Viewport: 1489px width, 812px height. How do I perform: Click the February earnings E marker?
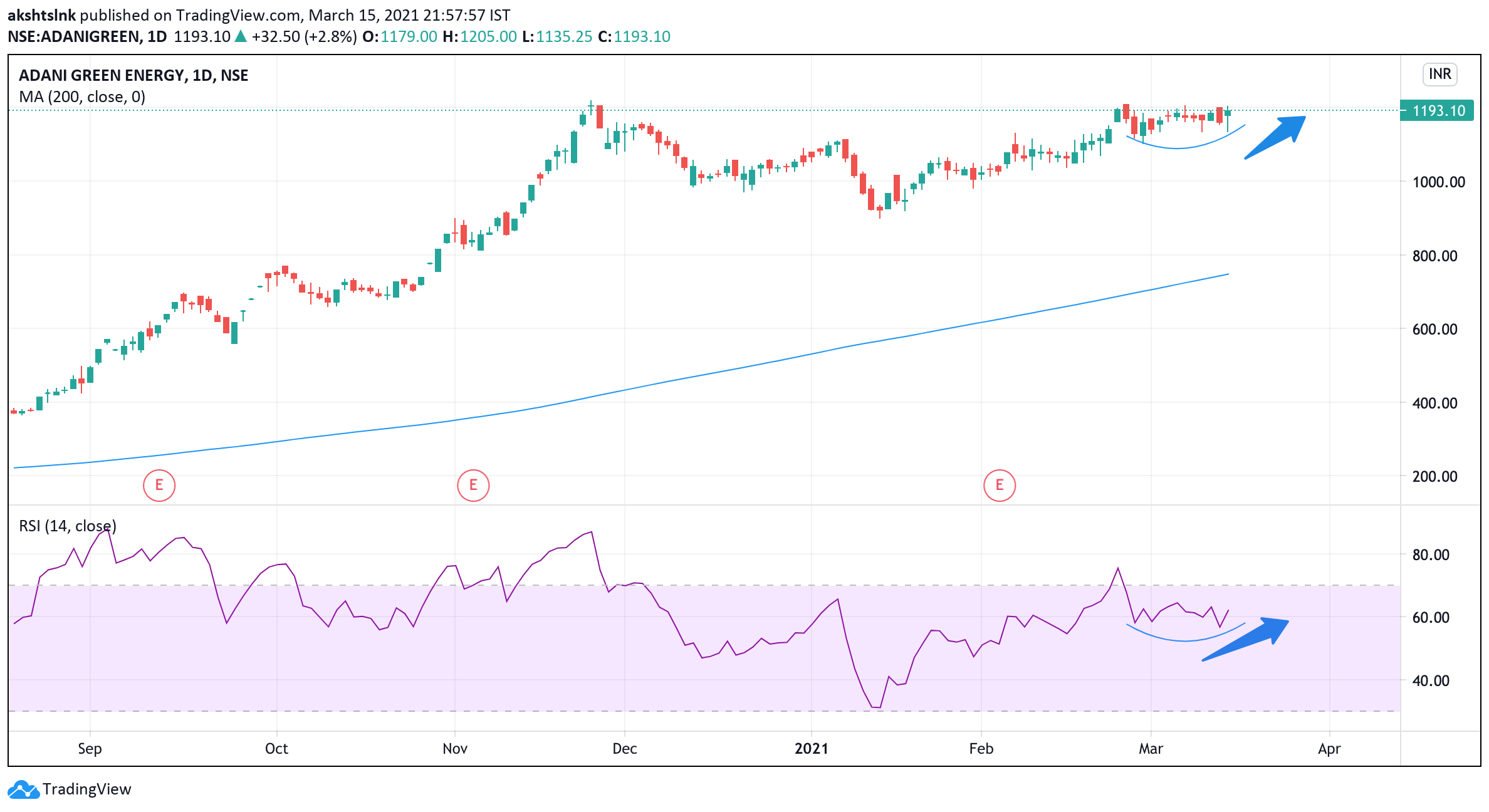point(999,485)
